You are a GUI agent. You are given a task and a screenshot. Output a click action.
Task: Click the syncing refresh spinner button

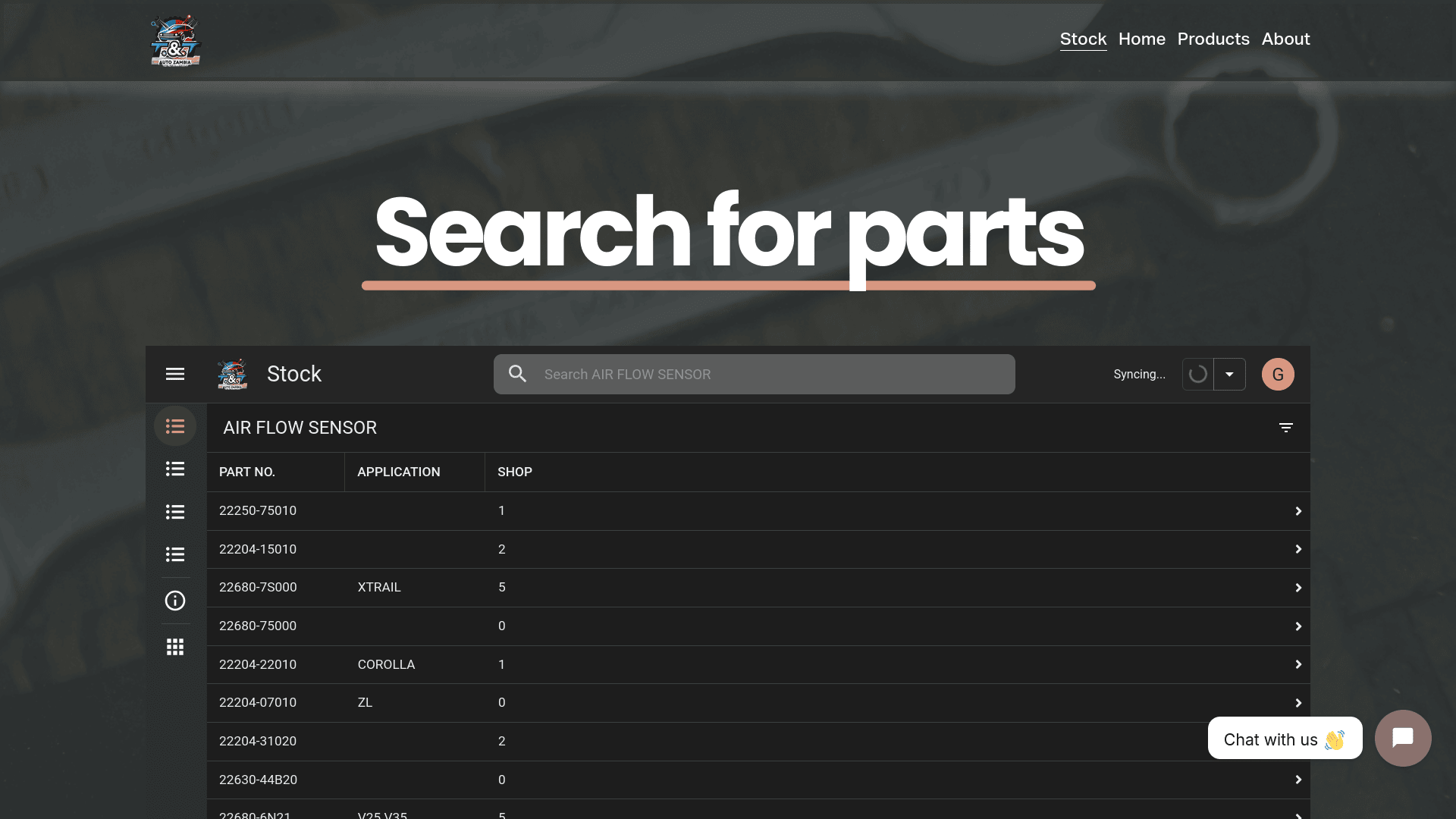pos(1198,374)
